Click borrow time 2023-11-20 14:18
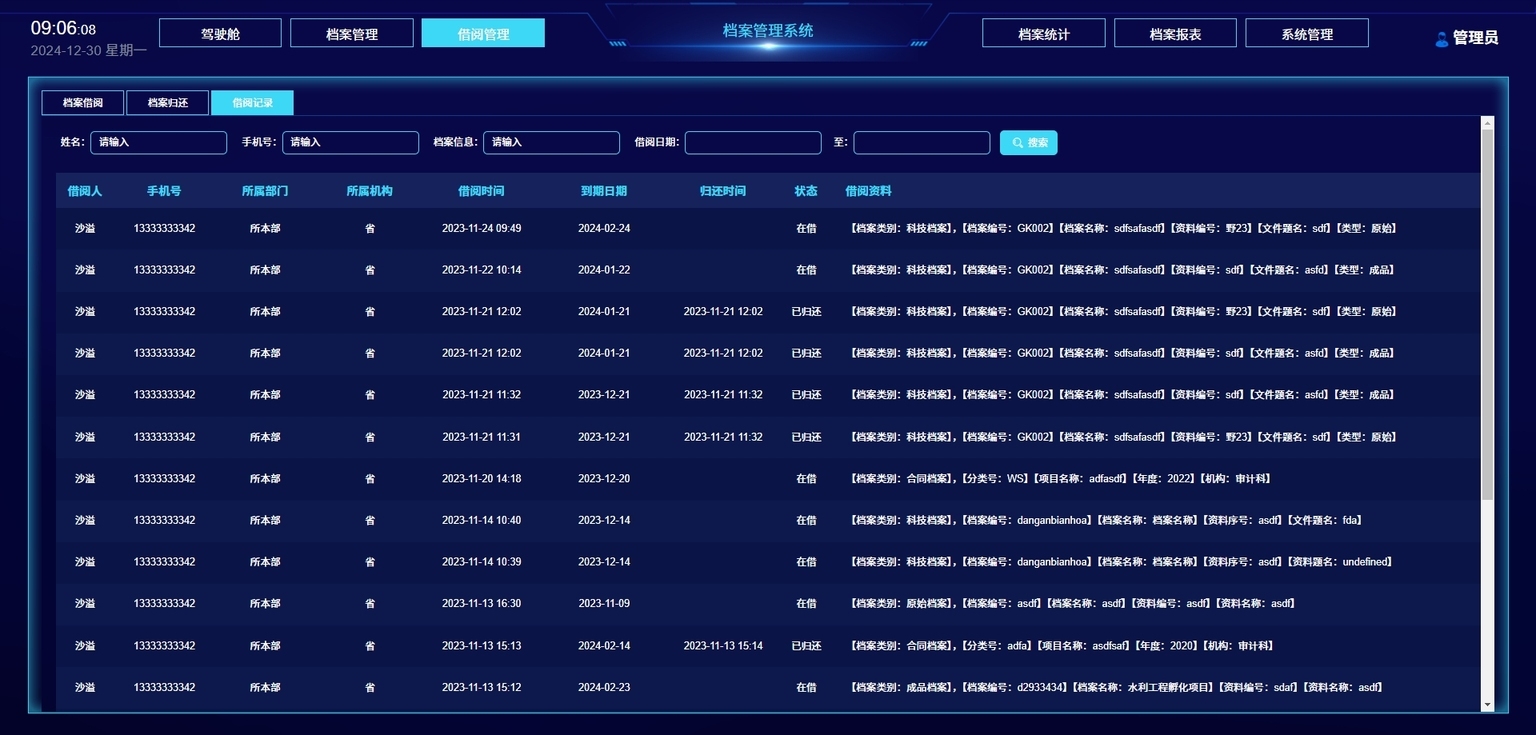Viewport: 1536px width, 735px height. point(481,479)
